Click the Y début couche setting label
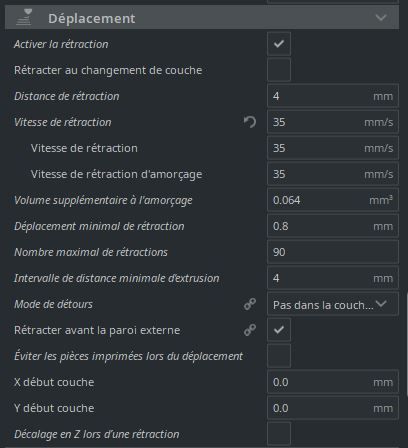This screenshot has height=448, width=408. [x=54, y=408]
